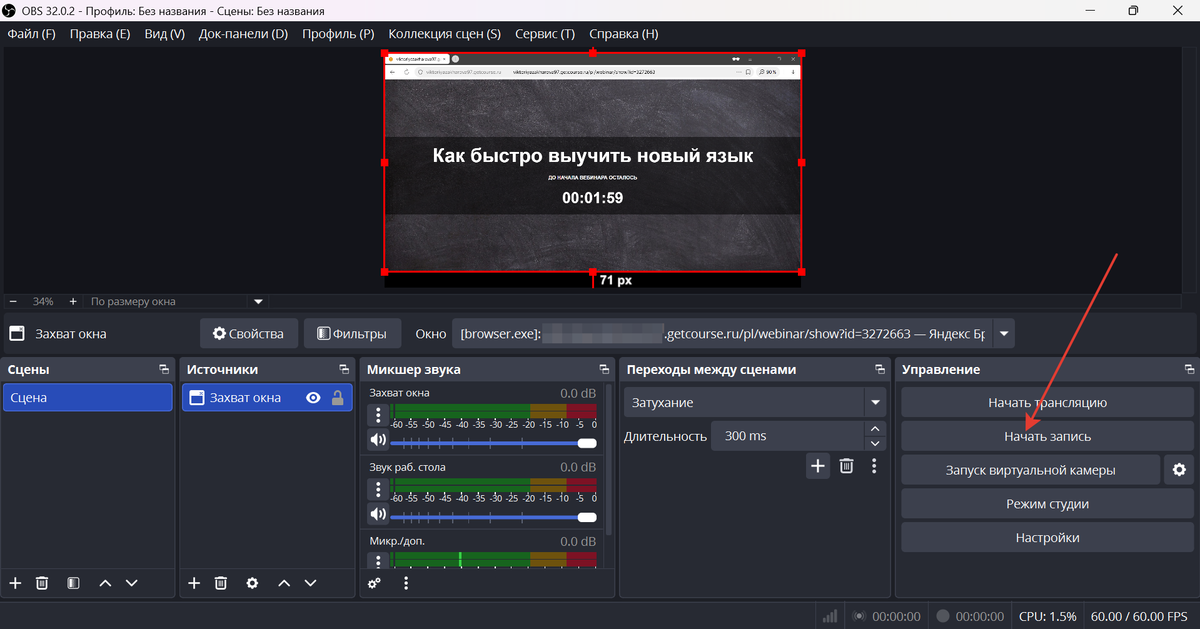This screenshot has width=1200, height=629.
Task: Click the Настройки button
Action: (x=1047, y=537)
